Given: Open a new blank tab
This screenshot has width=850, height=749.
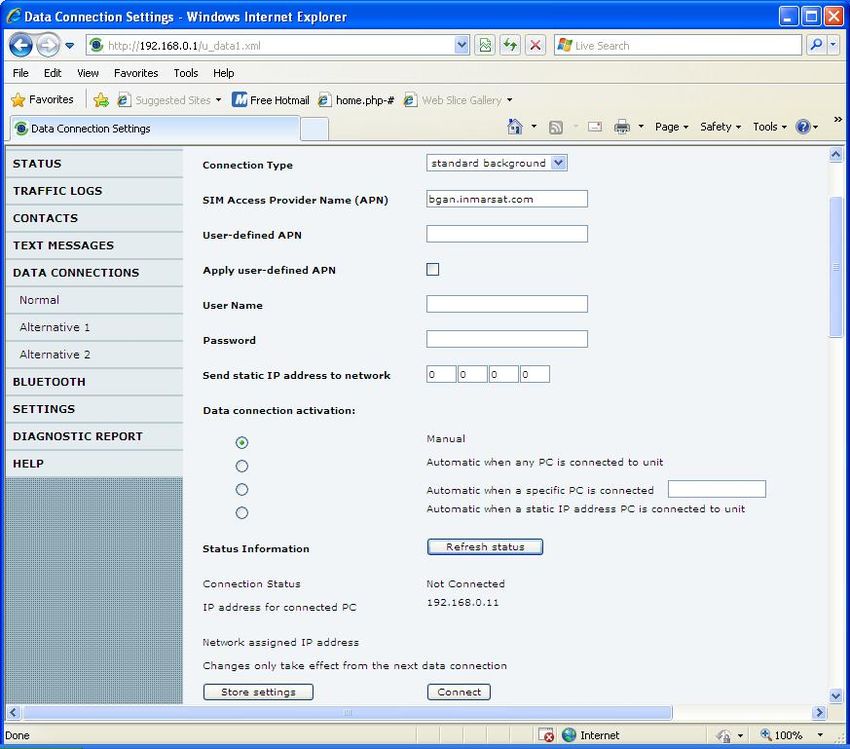Looking at the screenshot, I should [314, 129].
